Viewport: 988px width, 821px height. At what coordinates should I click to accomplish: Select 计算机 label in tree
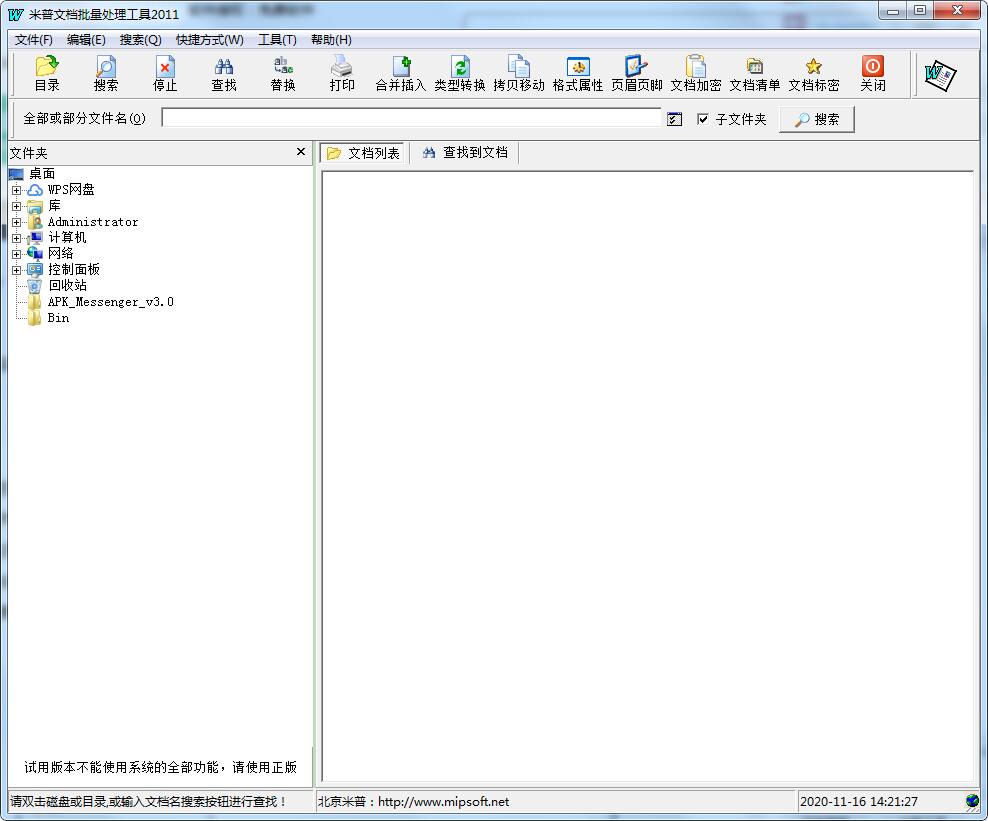pyautogui.click(x=67, y=238)
